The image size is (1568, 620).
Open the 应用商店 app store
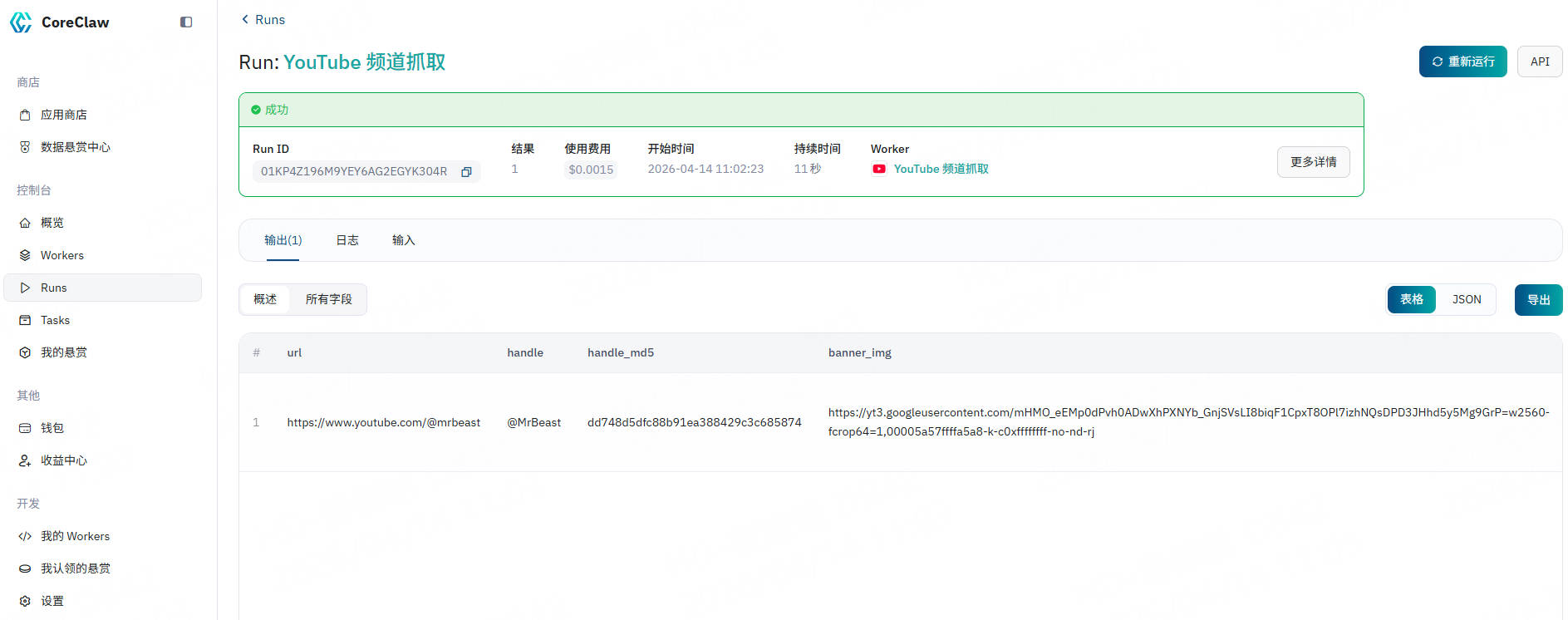(x=63, y=115)
